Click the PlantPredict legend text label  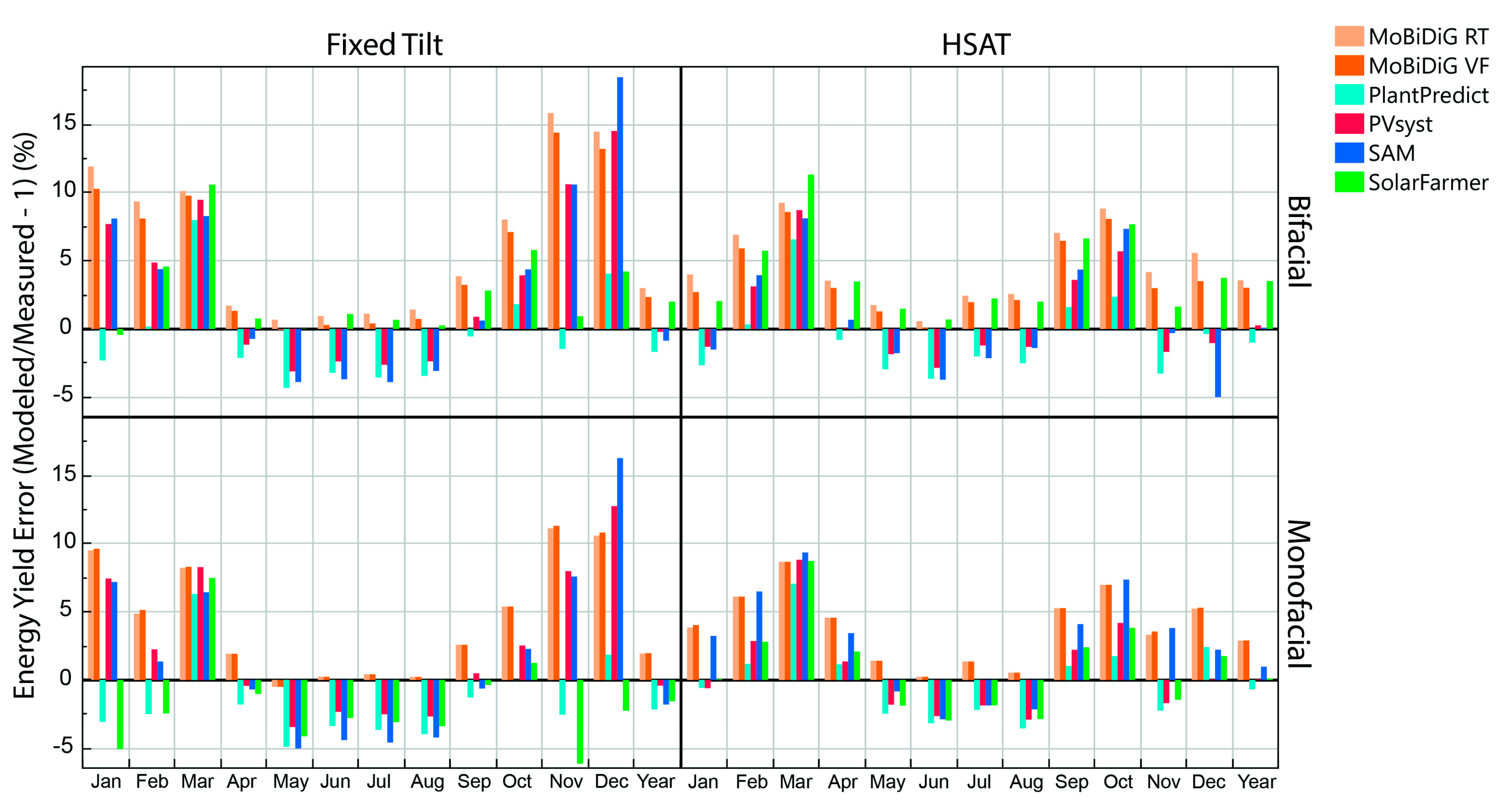click(1428, 95)
